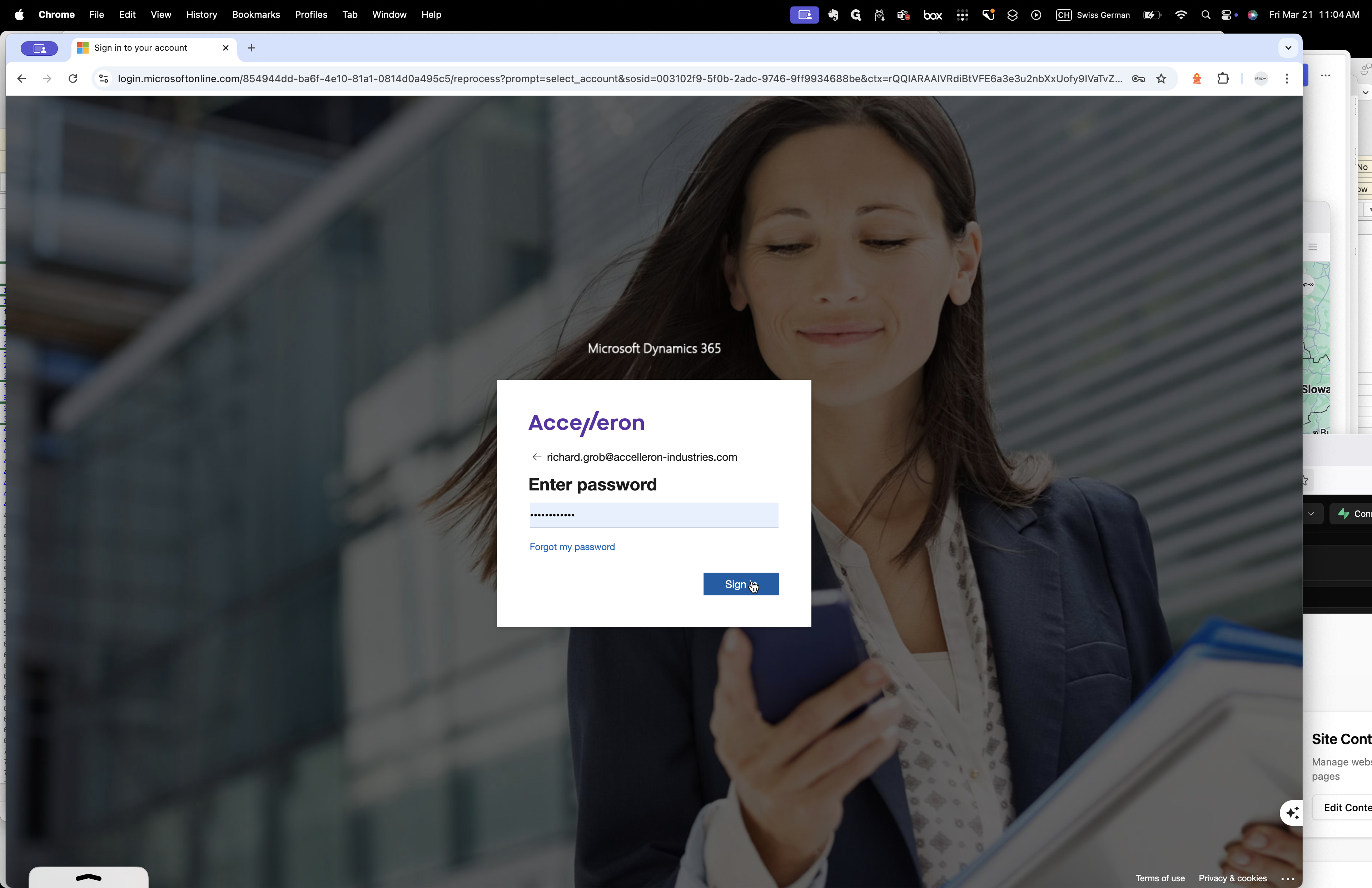Click the three-dots menu in the background window header
This screenshot has width=1372, height=888.
(1325, 75)
